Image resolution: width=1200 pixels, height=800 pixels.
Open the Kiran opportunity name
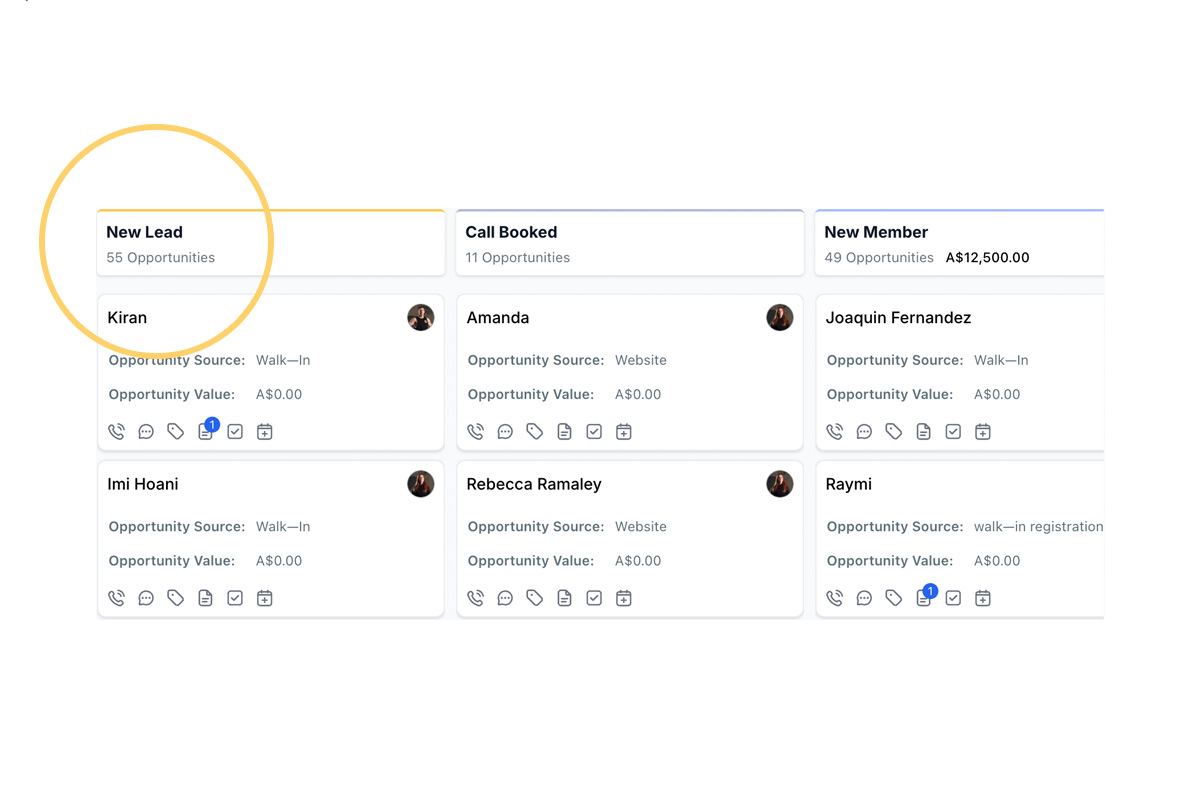pos(127,318)
